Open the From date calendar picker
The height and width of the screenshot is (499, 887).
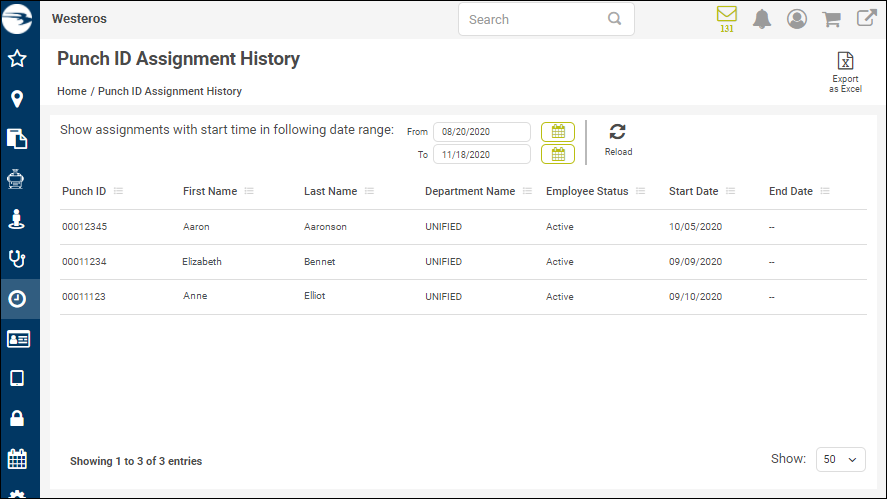pyautogui.click(x=558, y=132)
